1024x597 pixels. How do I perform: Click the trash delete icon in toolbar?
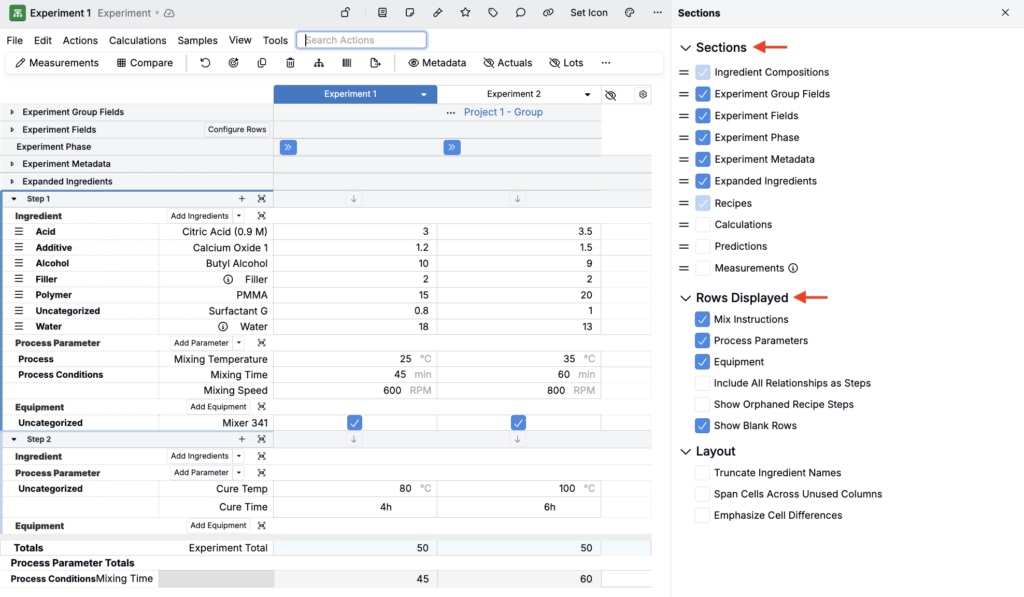(290, 63)
